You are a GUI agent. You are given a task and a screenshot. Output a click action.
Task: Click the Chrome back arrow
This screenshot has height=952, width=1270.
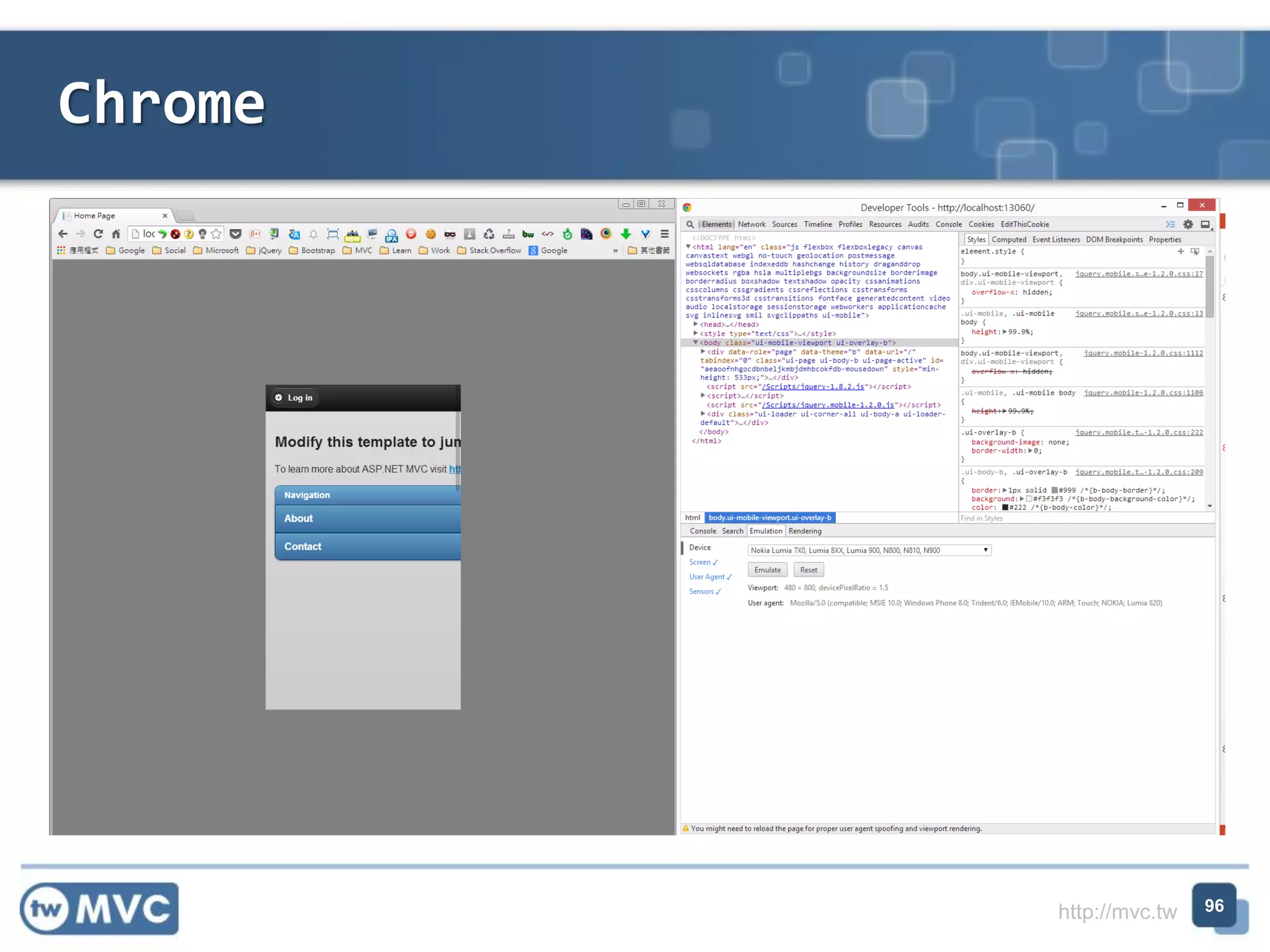[63, 234]
